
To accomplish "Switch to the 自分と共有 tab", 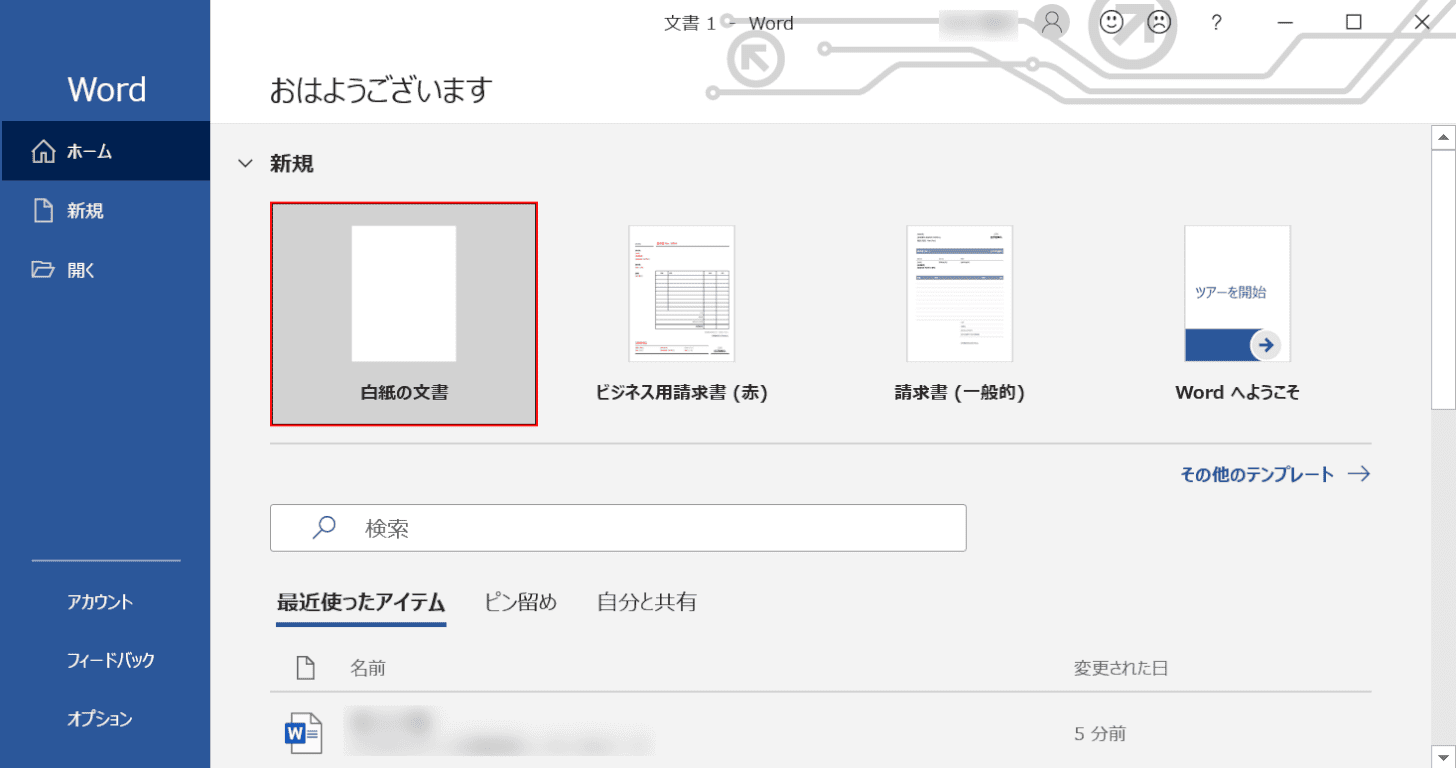I will pos(647,603).
